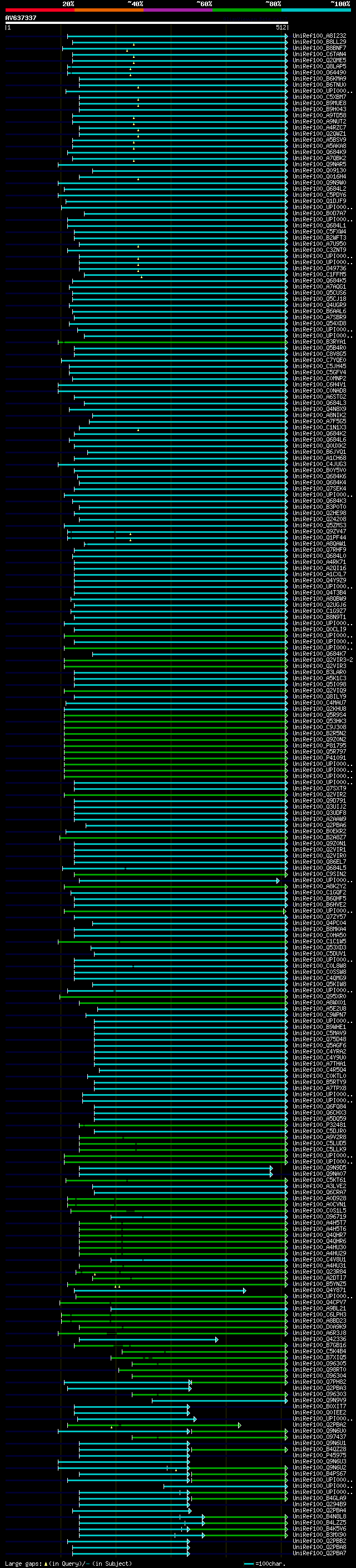356x1568 pixels.
Task: Click hit UniRef100_A5BSV9
Action: (x=319, y=140)
